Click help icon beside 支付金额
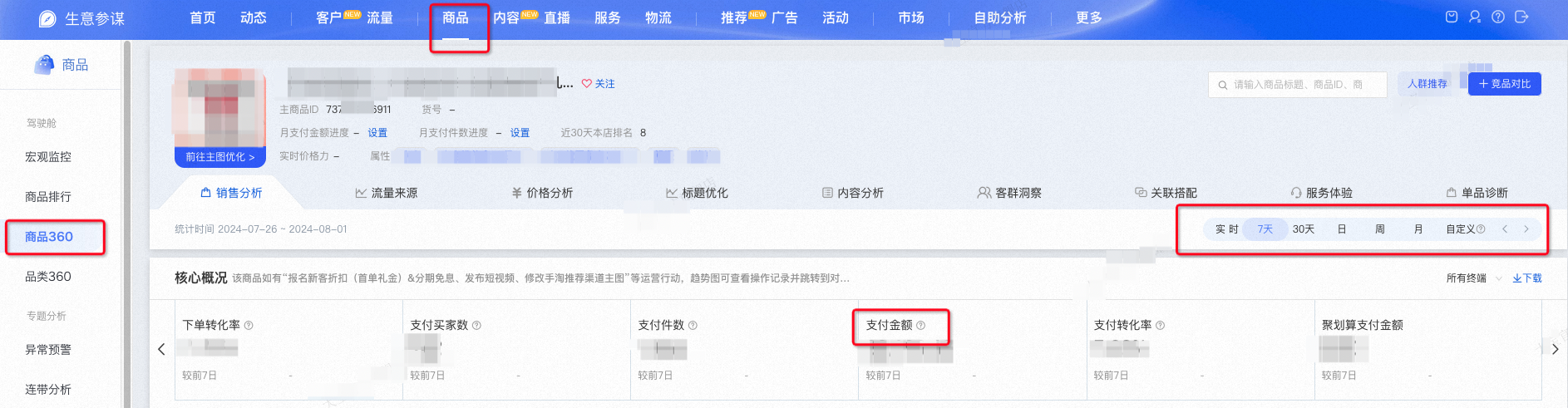Viewport: 1568px width, 408px height. pos(920,326)
